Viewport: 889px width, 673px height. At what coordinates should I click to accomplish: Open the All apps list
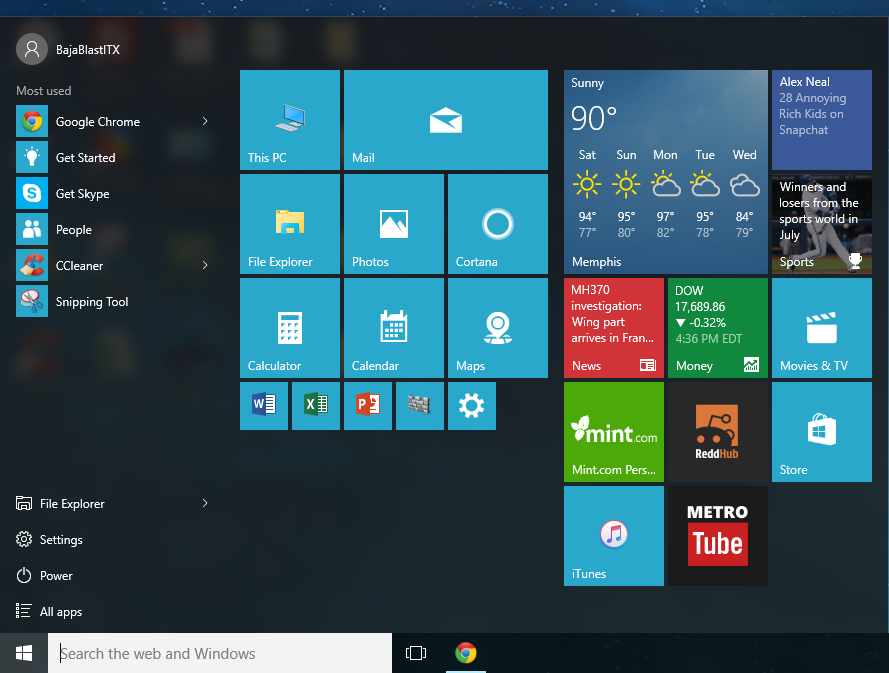(60, 611)
